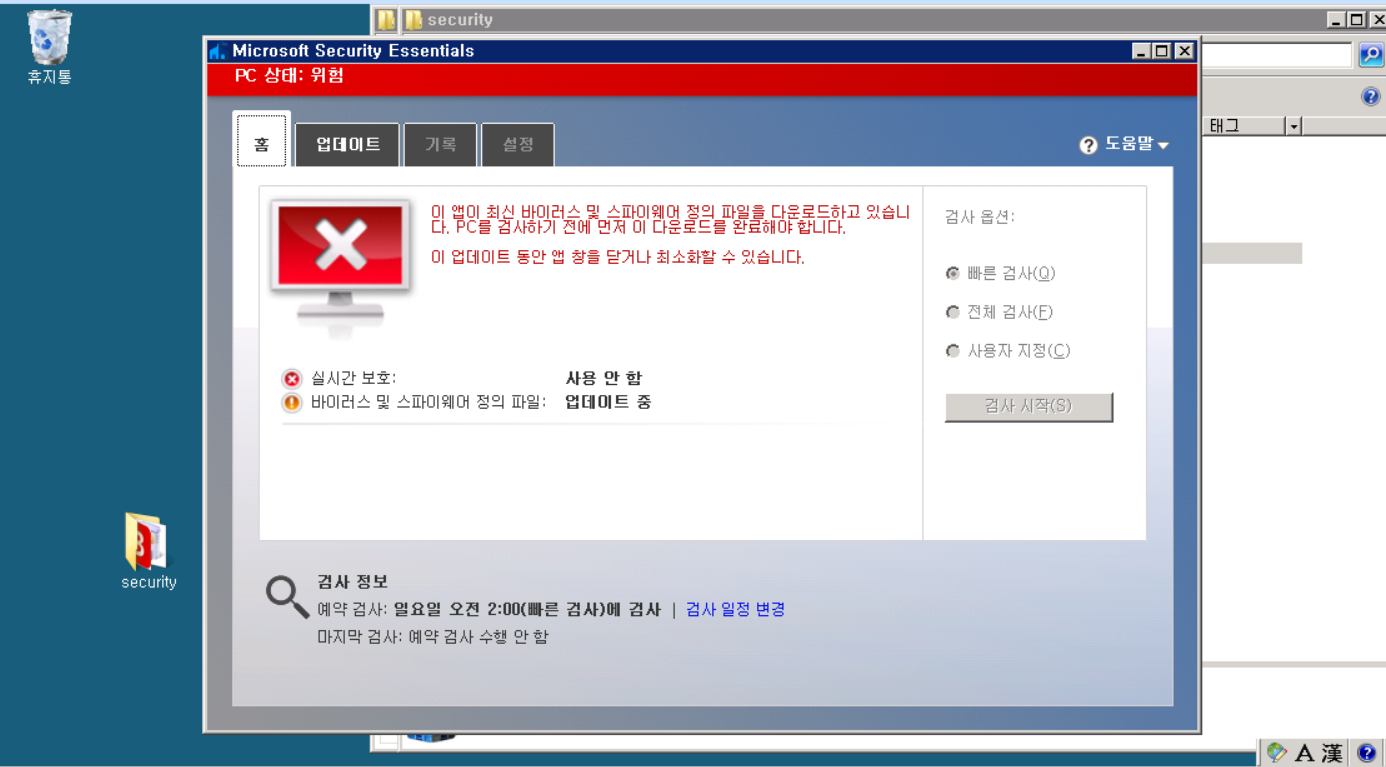1386x767 pixels.
Task: Maximize the background security folder window
Action: 1357,20
